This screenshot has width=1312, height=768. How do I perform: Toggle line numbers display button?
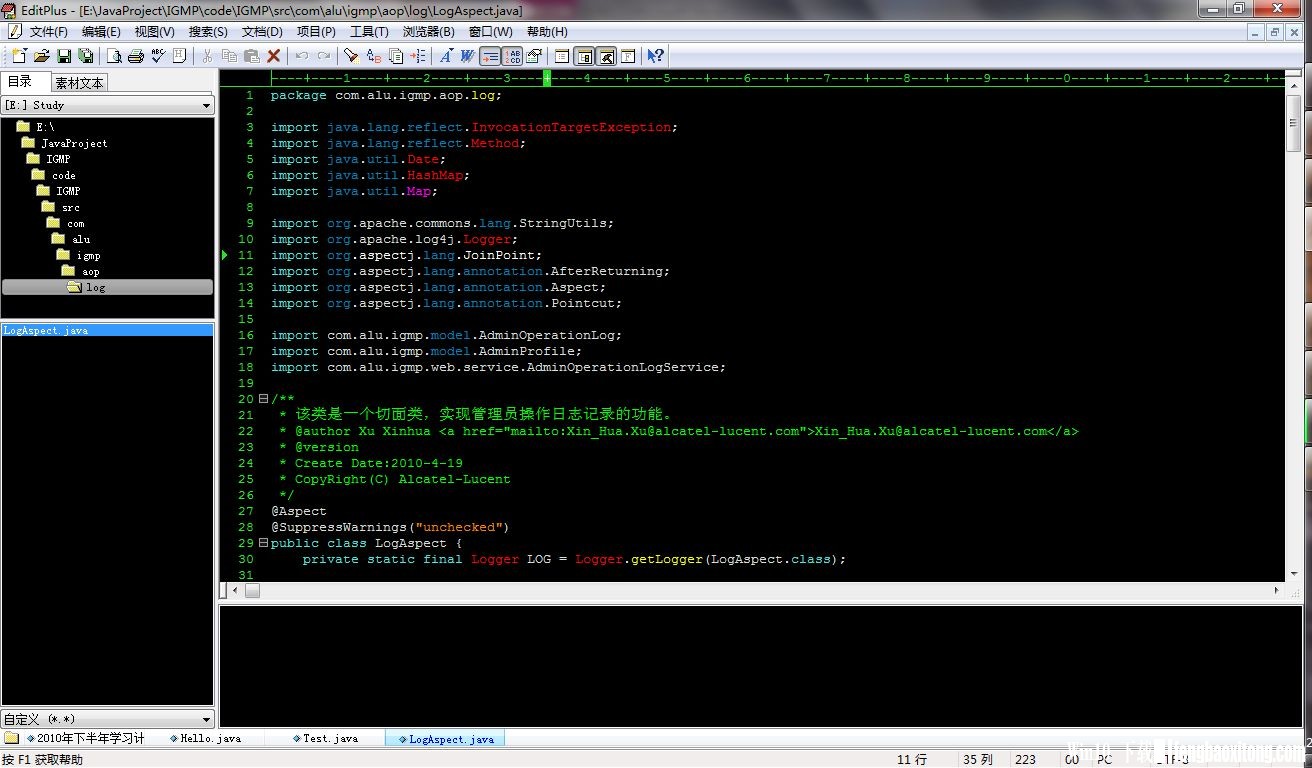coord(512,56)
